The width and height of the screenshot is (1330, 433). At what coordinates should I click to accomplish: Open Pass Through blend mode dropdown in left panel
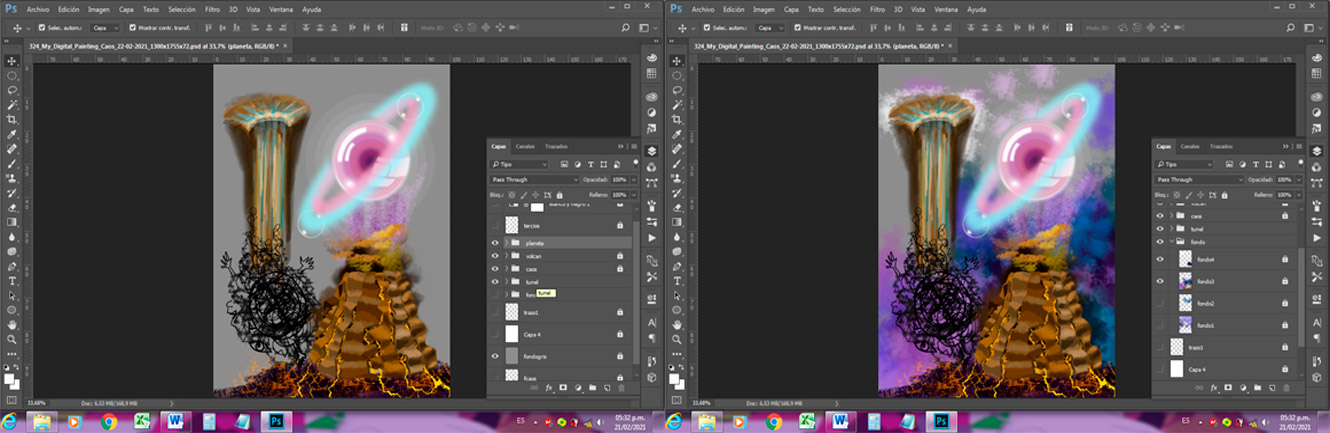534,179
